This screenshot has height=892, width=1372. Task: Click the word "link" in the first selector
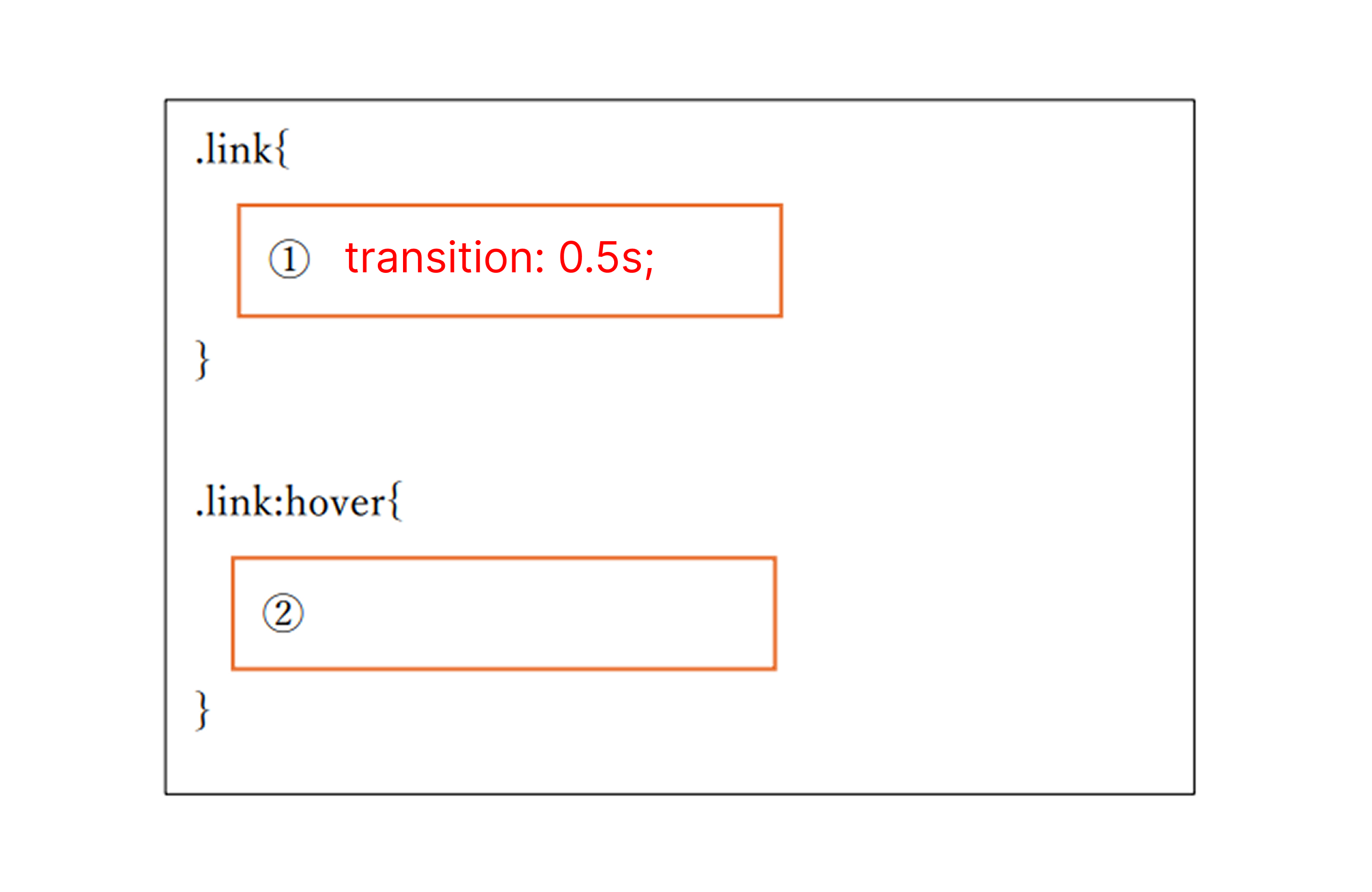click(x=238, y=150)
